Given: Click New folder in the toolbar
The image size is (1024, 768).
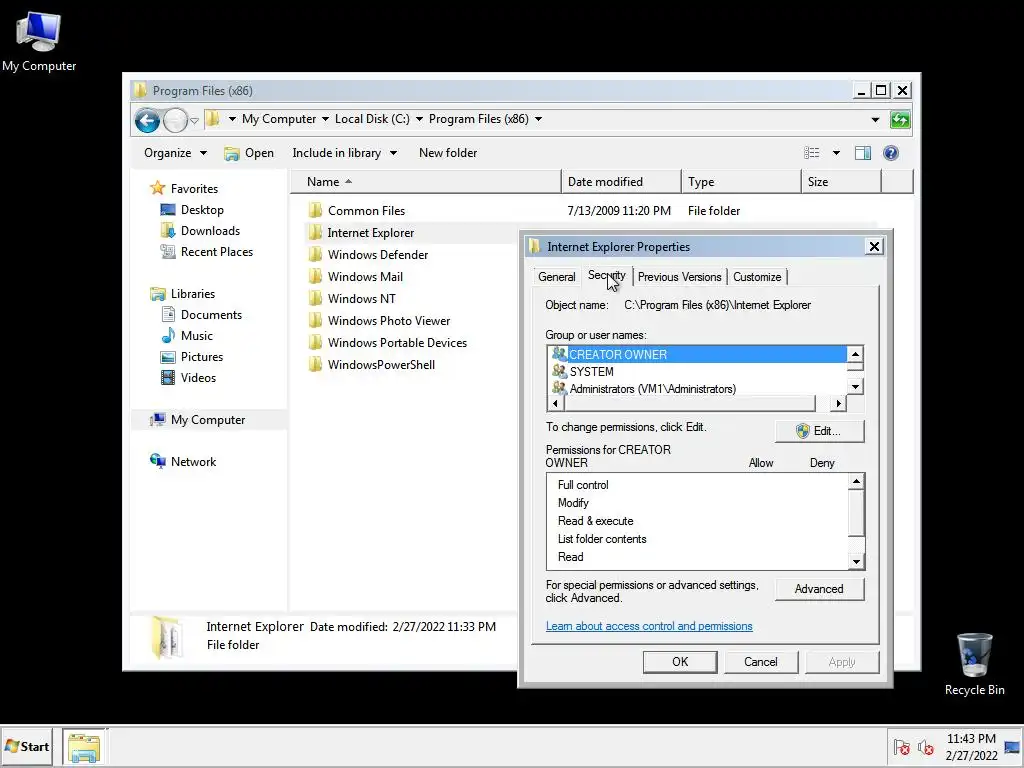Looking at the screenshot, I should click(x=448, y=153).
